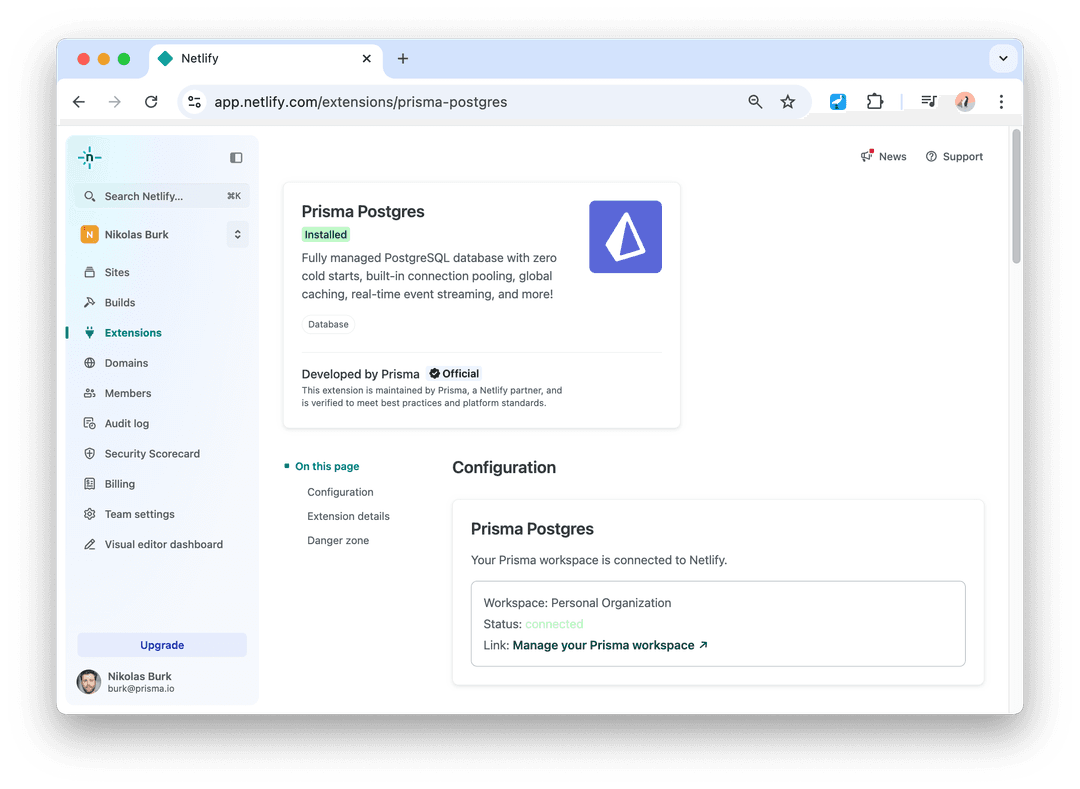Viewport: 1080px width, 789px height.
Task: Open the browser tab list chevron
Action: point(1003,58)
